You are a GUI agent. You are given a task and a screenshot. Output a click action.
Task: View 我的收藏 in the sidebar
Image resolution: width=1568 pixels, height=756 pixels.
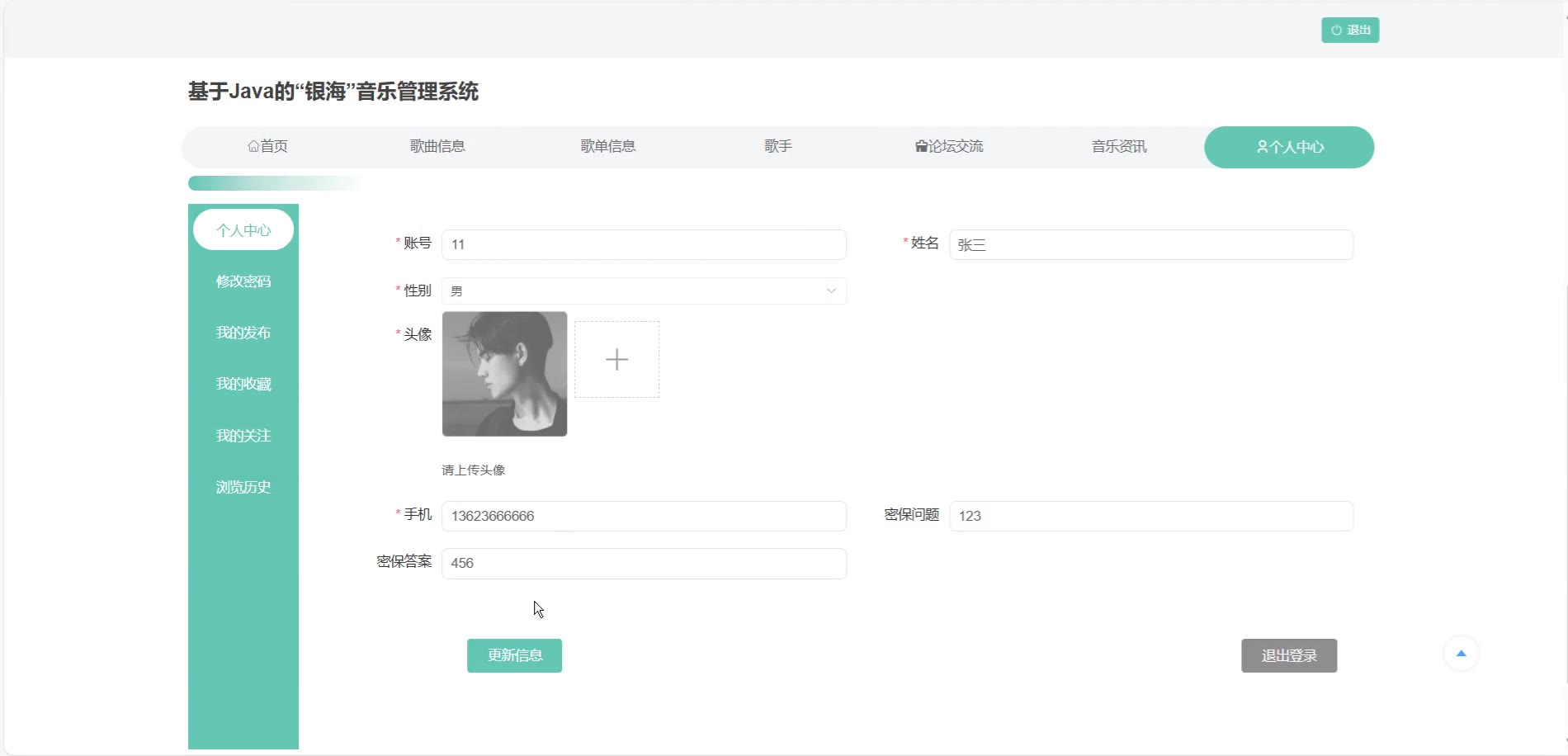tap(243, 384)
